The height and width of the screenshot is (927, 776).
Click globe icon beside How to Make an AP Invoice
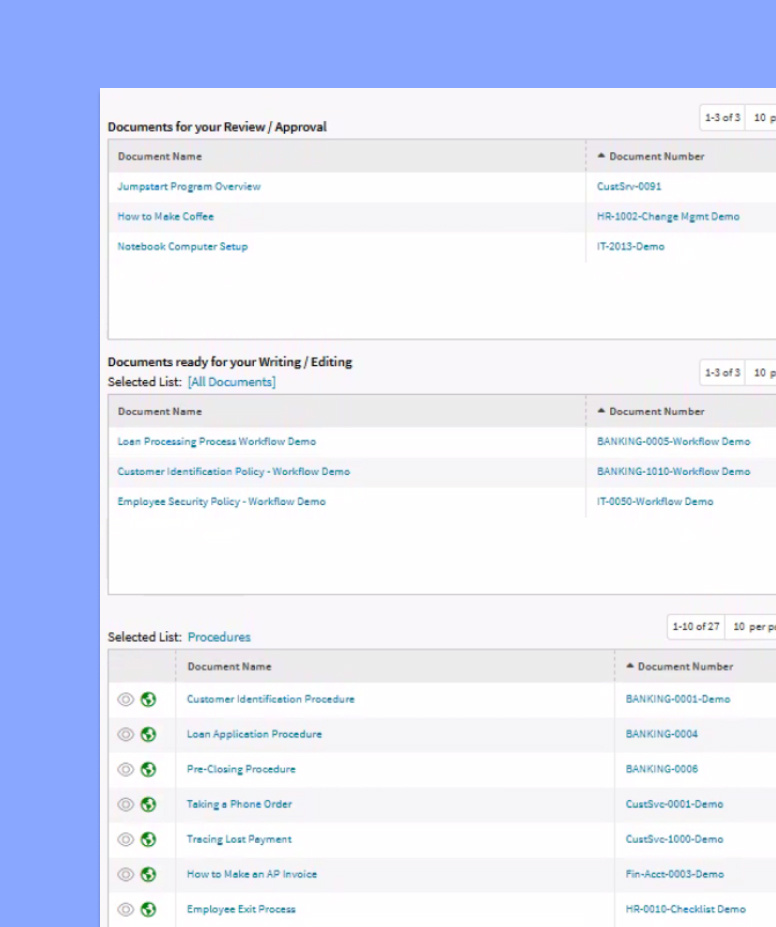[x=148, y=874]
